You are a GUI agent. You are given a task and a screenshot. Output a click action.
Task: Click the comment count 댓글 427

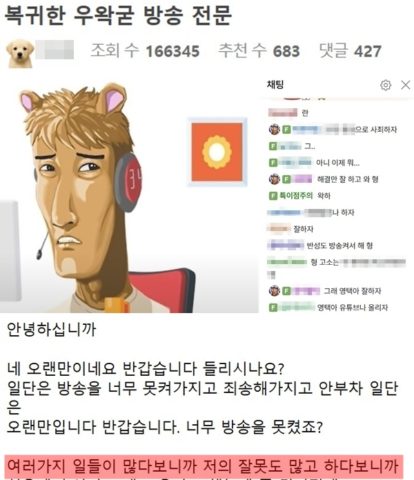(350, 51)
